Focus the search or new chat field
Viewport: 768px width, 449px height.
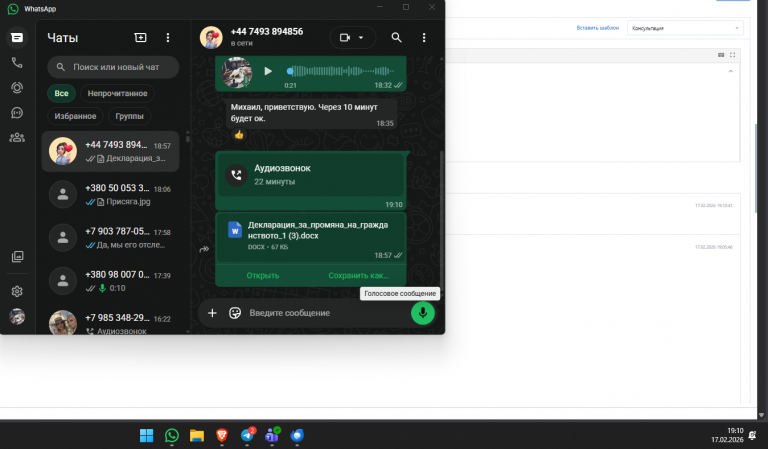113,67
